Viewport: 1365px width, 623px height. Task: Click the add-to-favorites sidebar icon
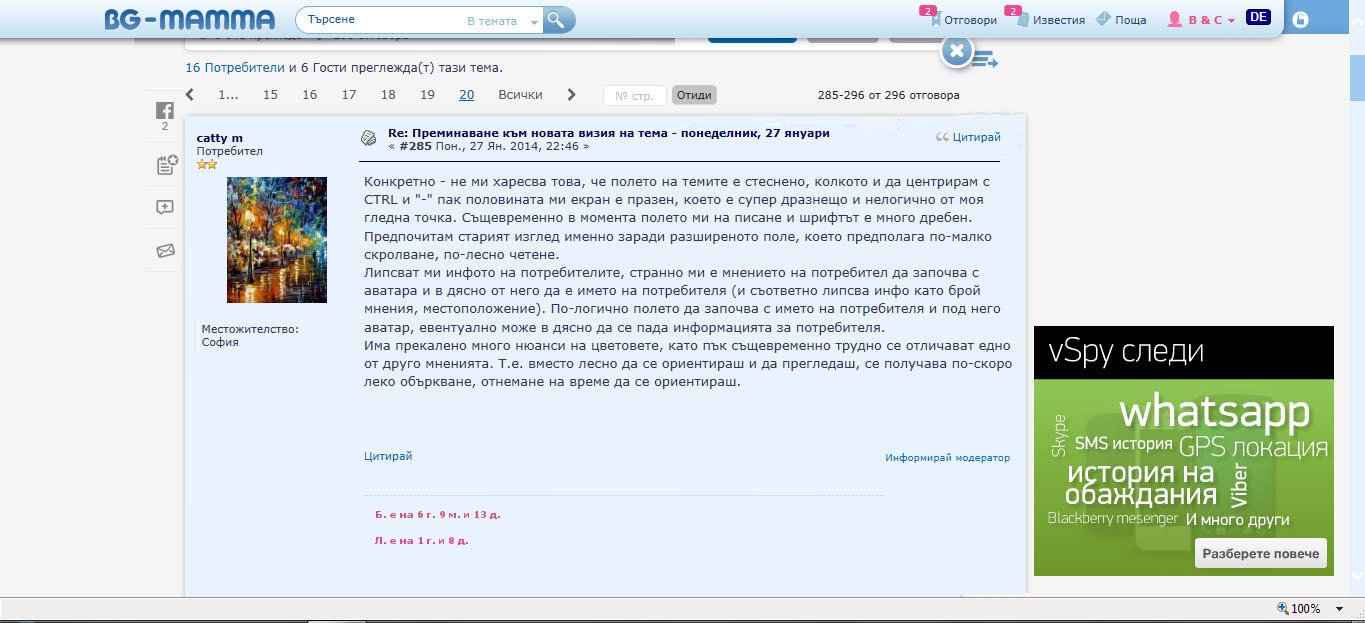click(166, 165)
